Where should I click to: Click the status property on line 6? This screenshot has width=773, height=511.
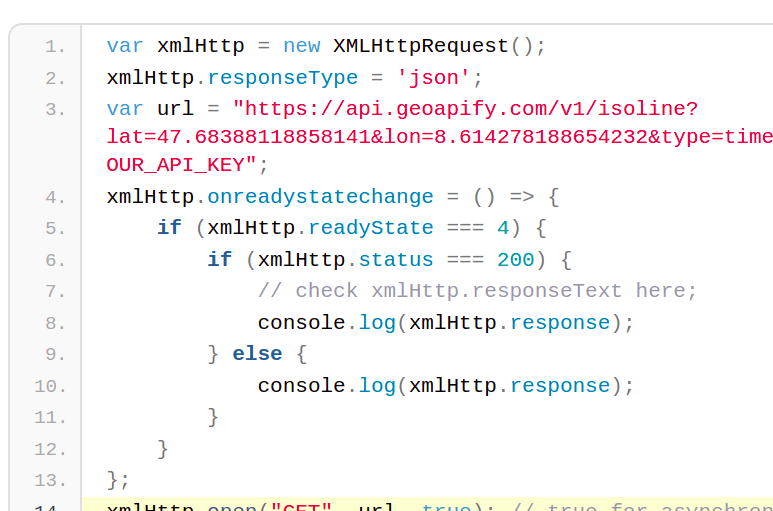point(396,260)
